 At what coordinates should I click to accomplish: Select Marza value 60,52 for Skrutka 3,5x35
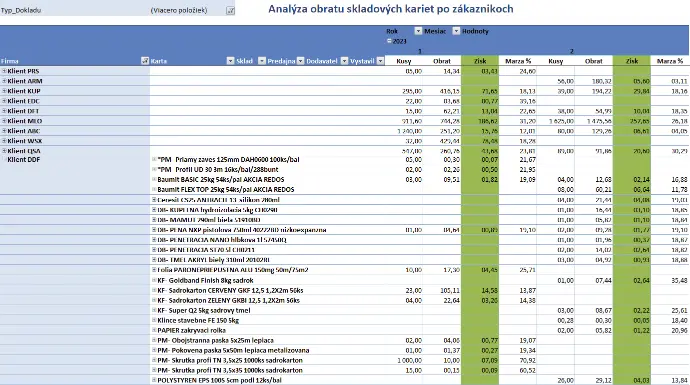click(527, 370)
